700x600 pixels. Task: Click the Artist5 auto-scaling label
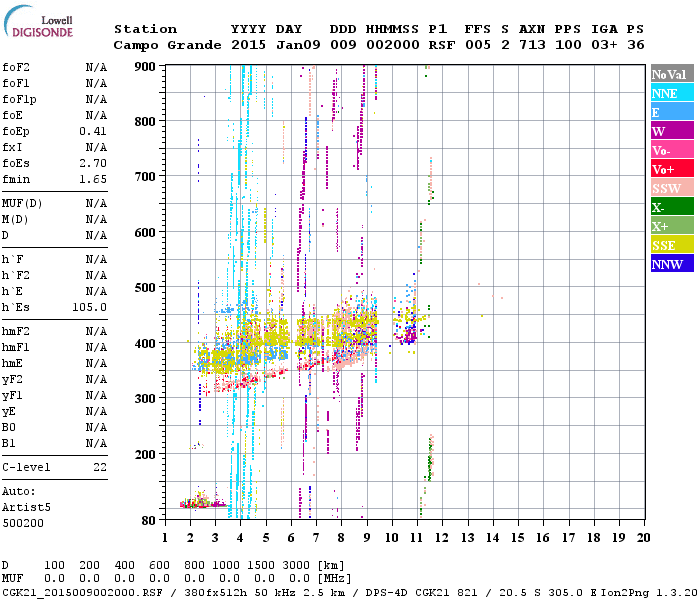(x=26, y=508)
